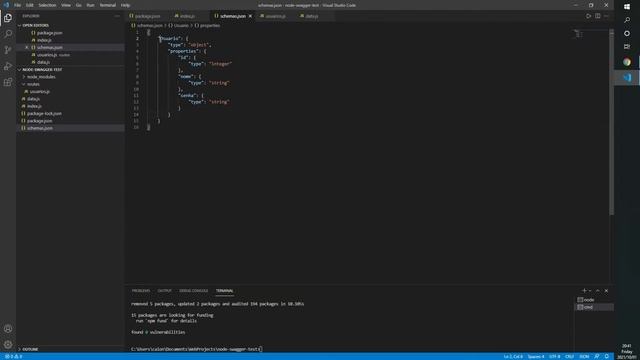Open notifications bell in status bar
This screenshot has height=360, width=640.
[x=607, y=356]
